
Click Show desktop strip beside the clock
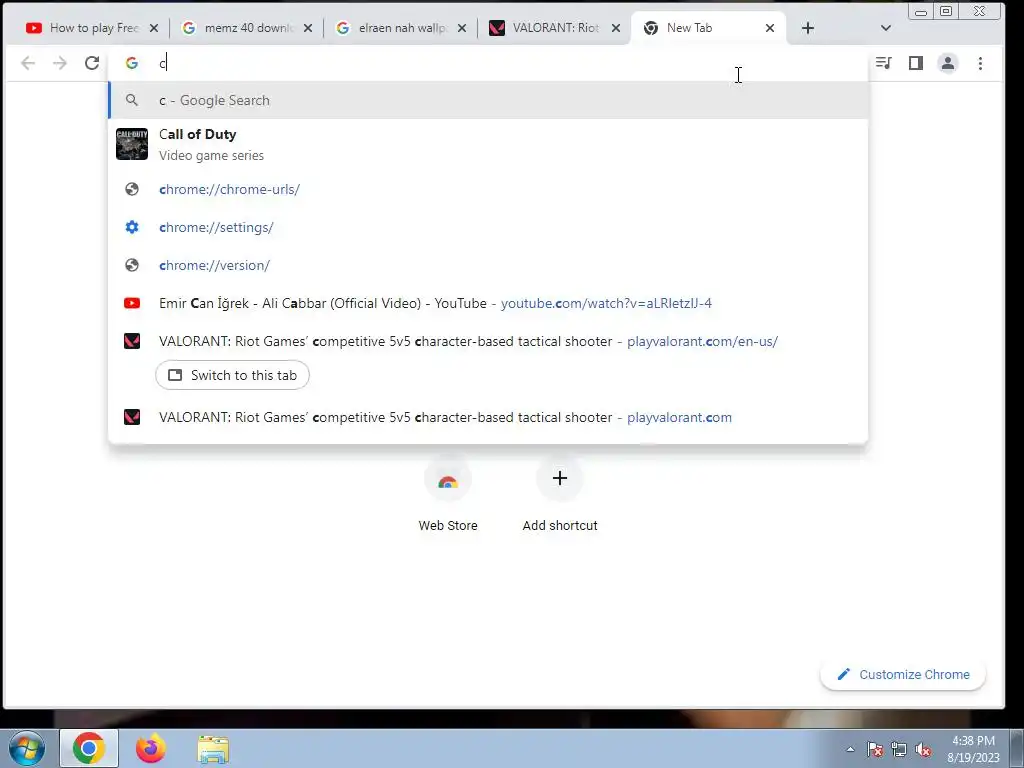click(x=1017, y=748)
